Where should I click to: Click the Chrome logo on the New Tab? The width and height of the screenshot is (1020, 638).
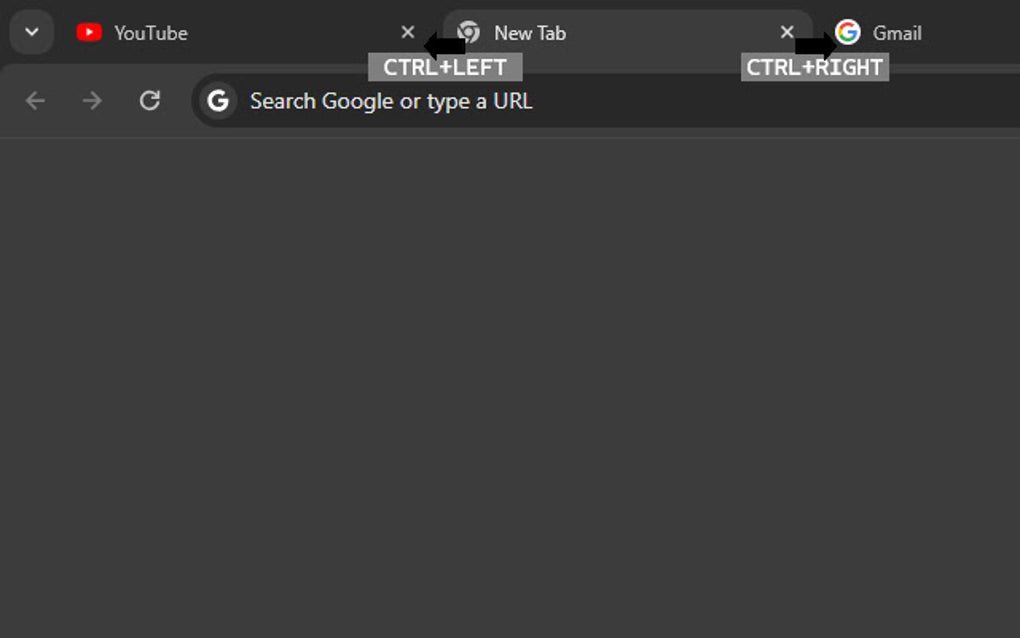468,32
